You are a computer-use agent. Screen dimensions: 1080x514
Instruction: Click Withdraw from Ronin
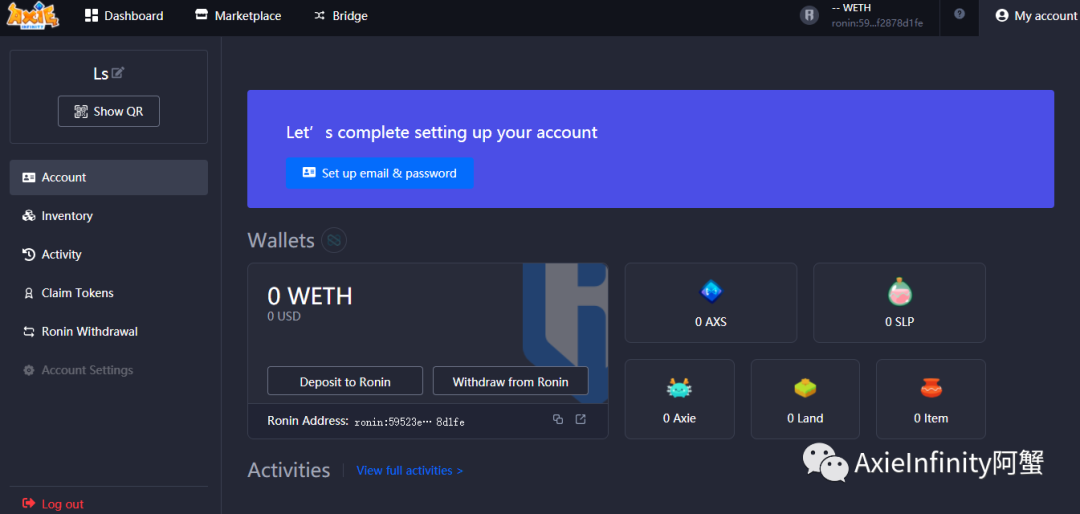coord(510,381)
